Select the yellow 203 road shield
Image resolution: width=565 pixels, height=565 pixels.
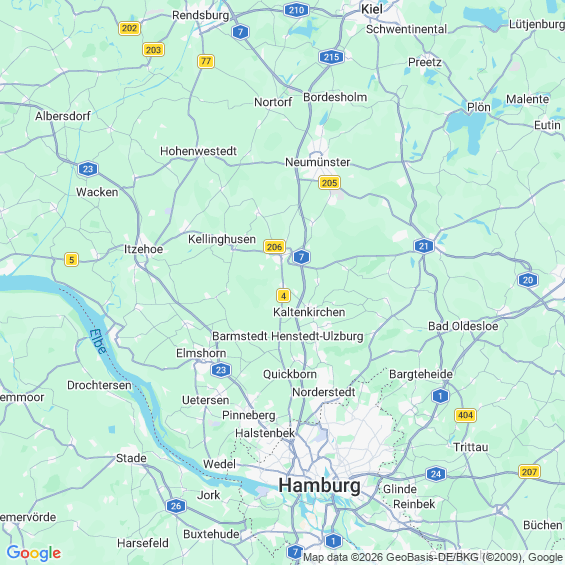(154, 50)
